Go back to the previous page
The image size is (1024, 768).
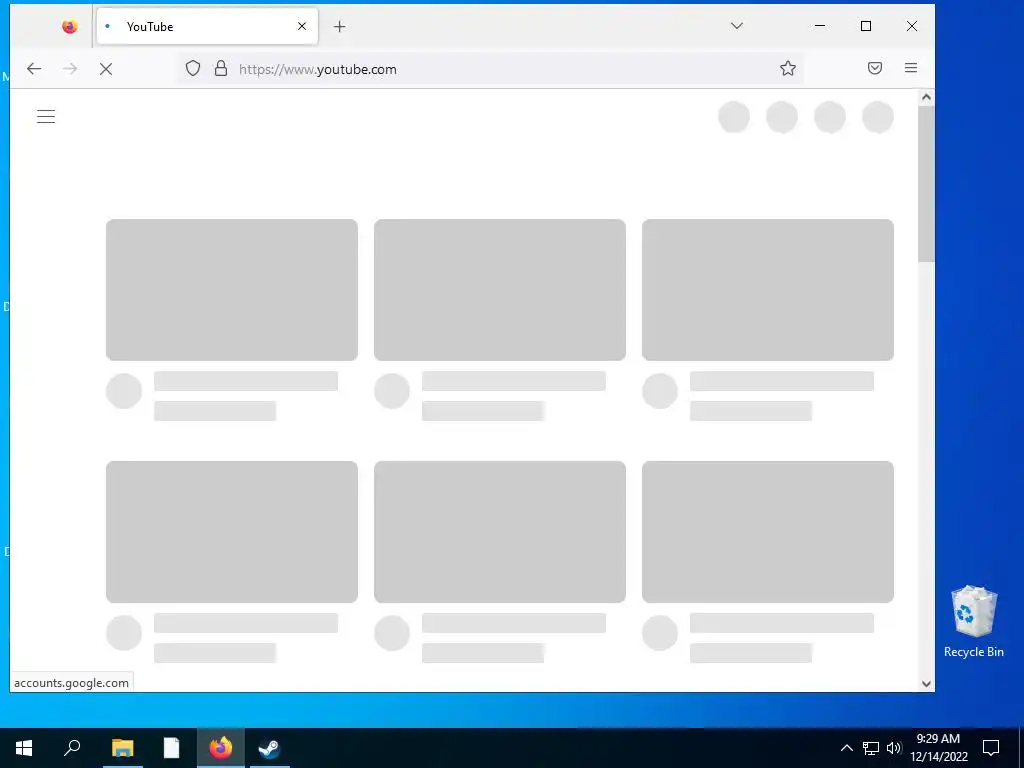34,69
